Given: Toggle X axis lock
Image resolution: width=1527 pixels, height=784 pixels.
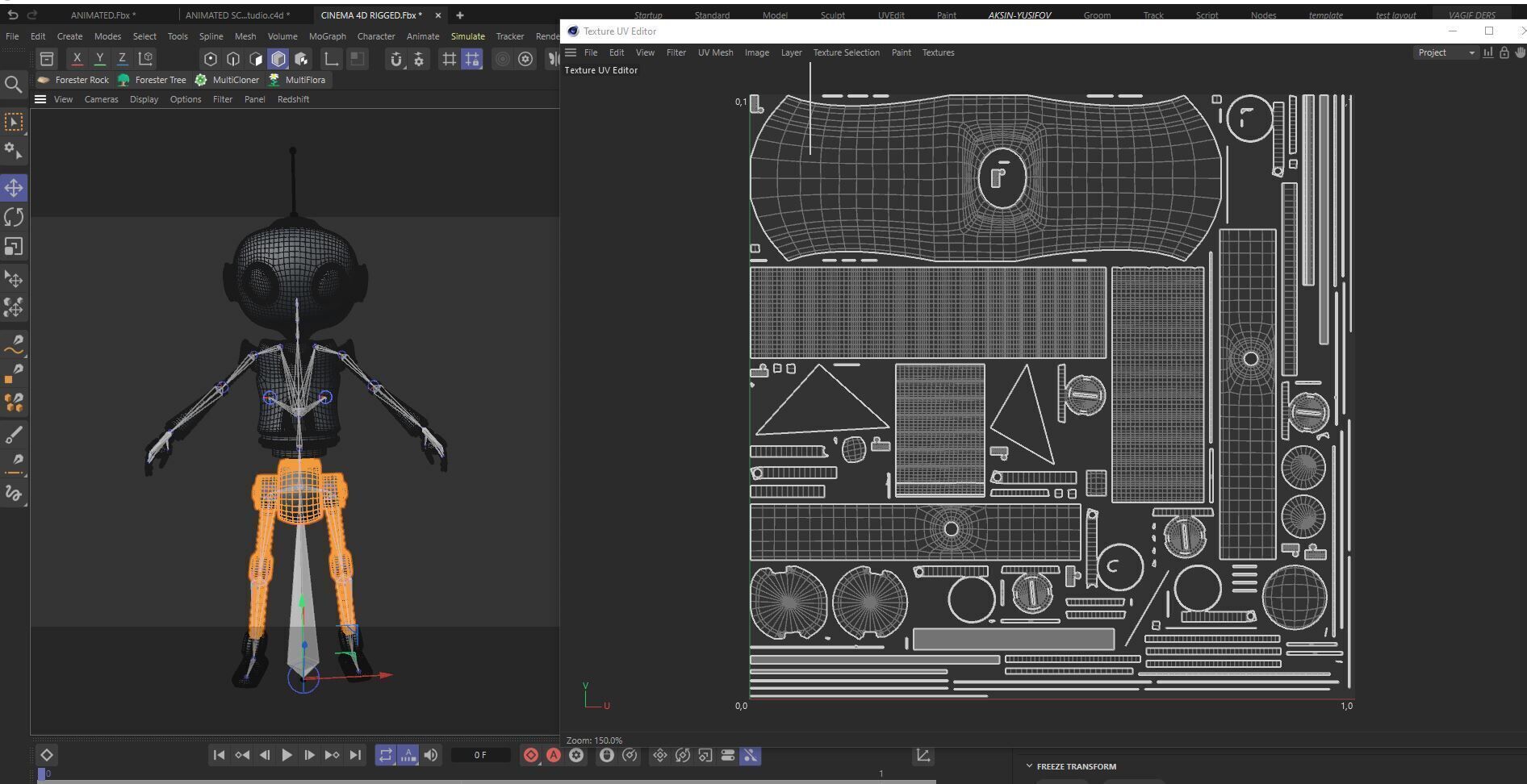Looking at the screenshot, I should [77, 58].
